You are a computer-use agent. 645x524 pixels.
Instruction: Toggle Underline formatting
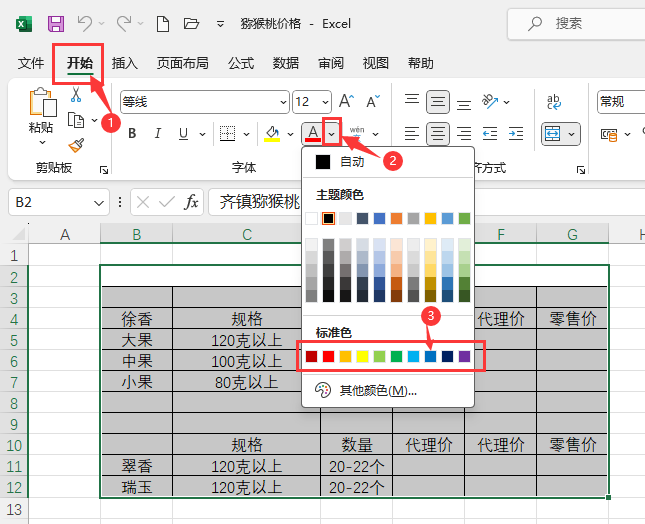tap(183, 133)
